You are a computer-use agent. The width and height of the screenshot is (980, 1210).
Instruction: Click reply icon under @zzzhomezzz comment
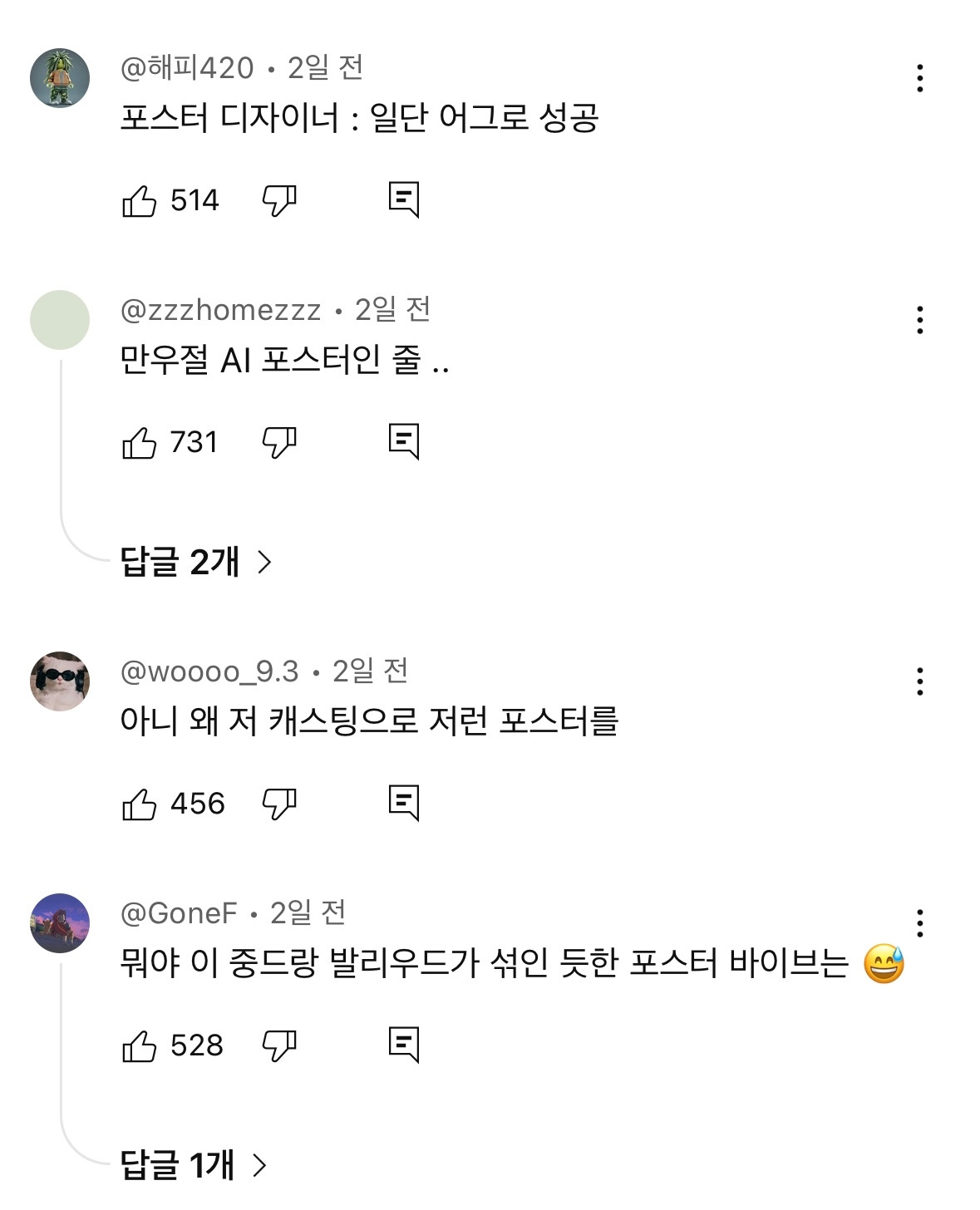click(x=404, y=441)
